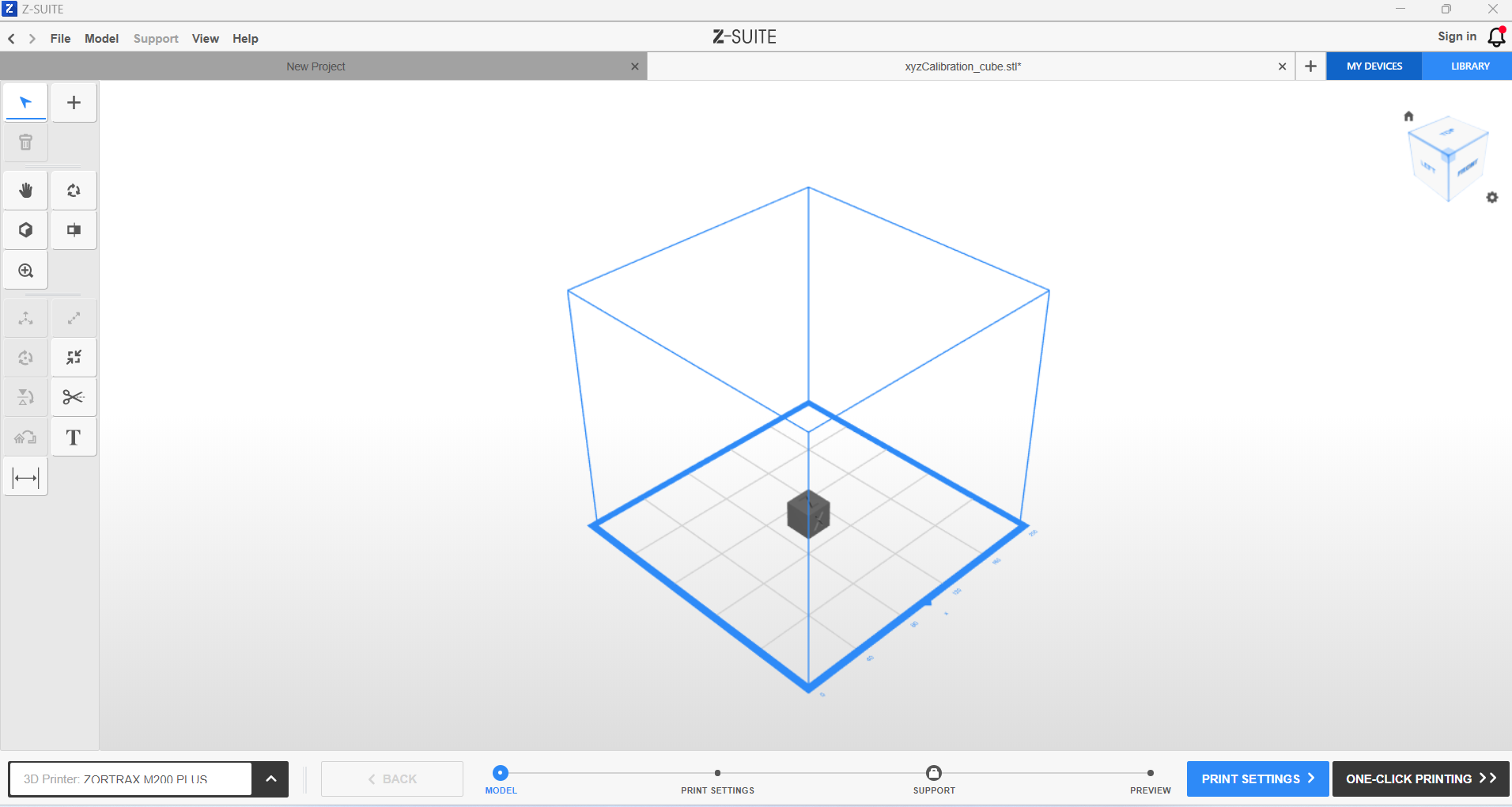Click the orientation view cube

coord(1448,158)
